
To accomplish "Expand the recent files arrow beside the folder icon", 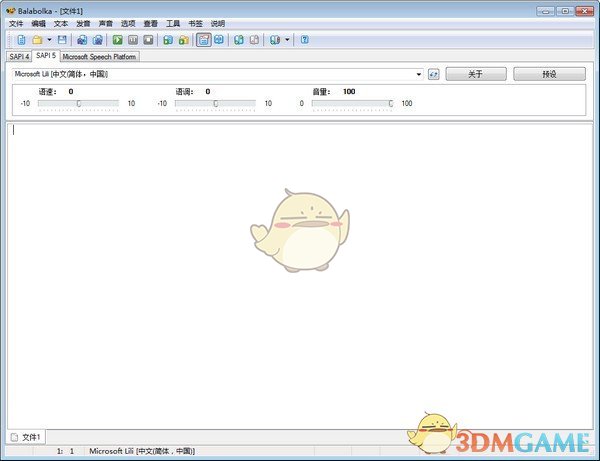I will 49,40.
